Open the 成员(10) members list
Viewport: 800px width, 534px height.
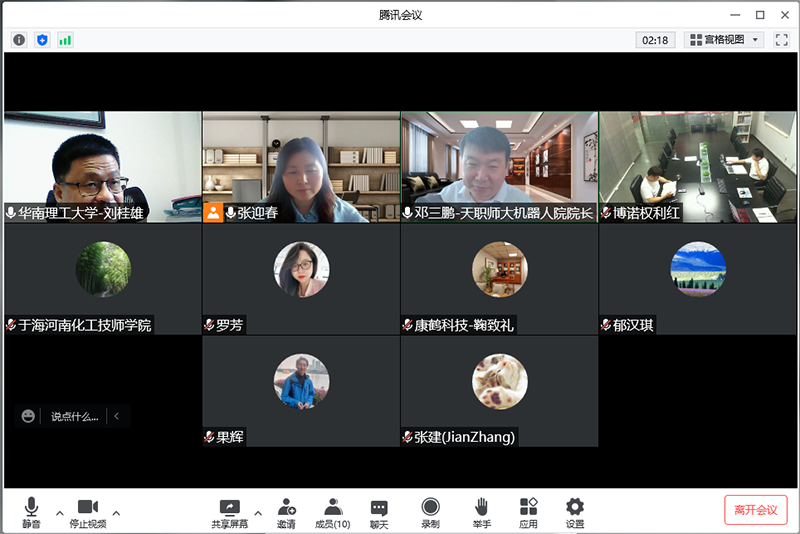coord(333,512)
